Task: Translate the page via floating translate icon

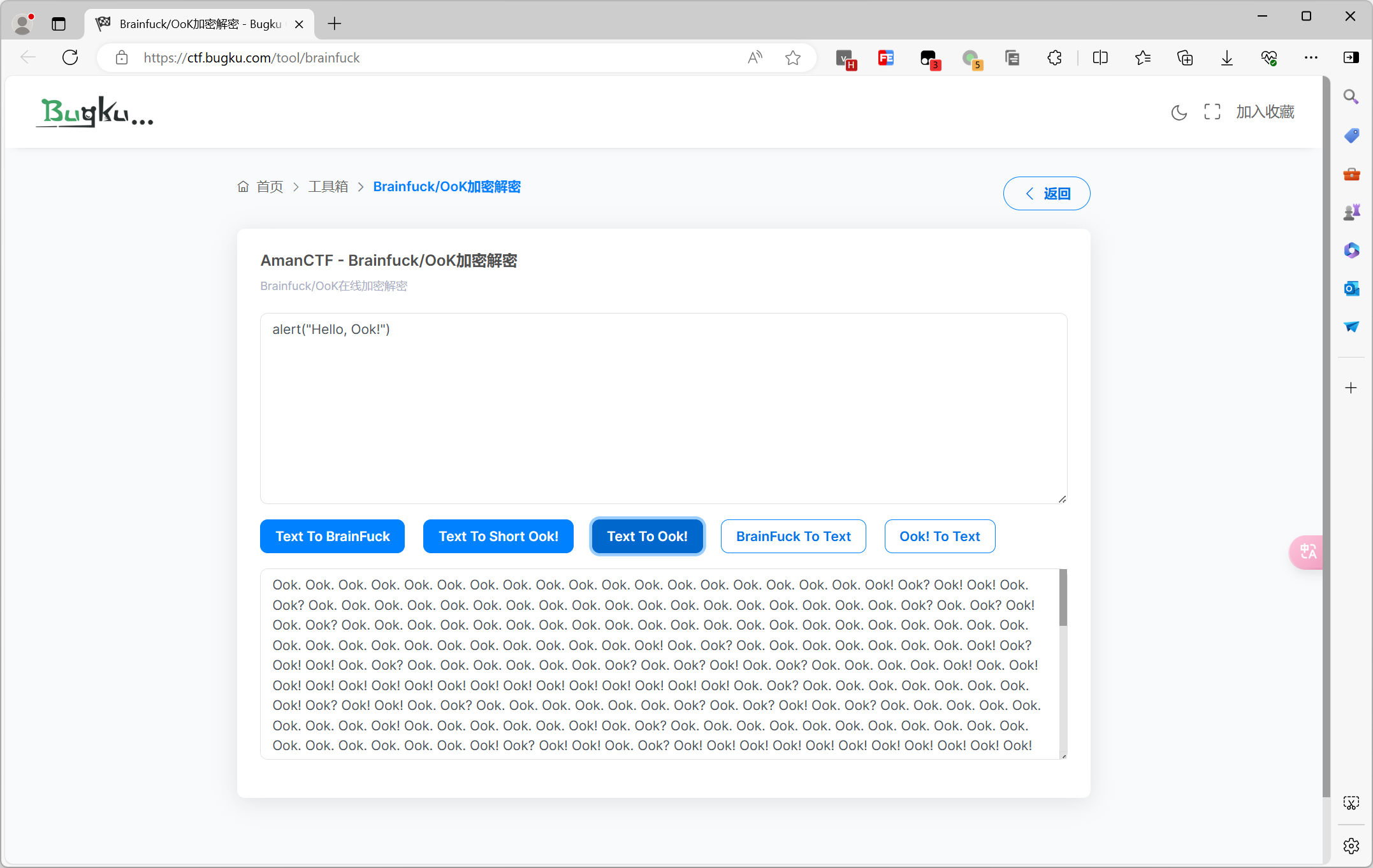Action: 1307,553
